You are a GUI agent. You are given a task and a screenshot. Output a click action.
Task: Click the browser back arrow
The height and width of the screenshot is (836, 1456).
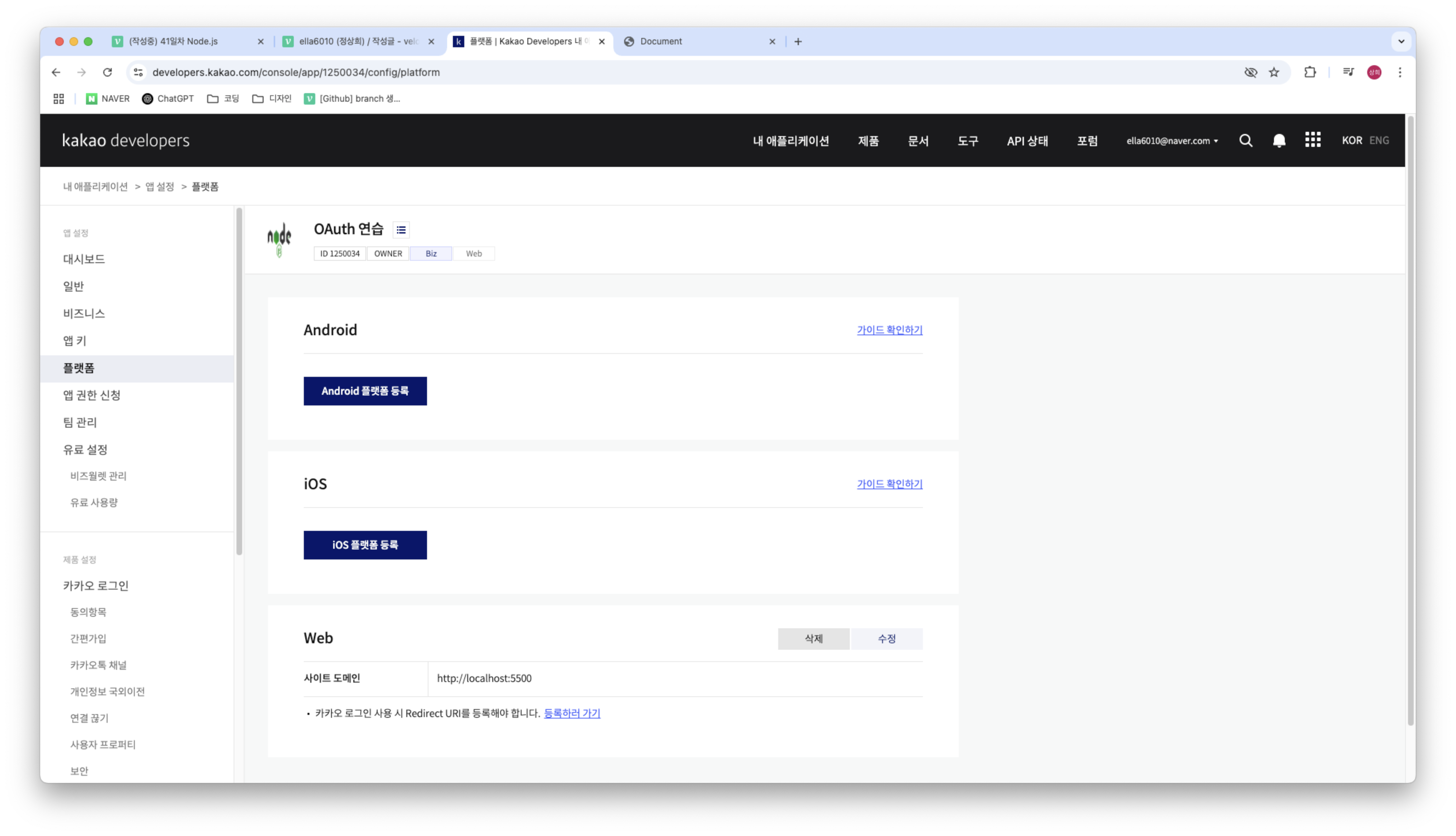tap(56, 72)
